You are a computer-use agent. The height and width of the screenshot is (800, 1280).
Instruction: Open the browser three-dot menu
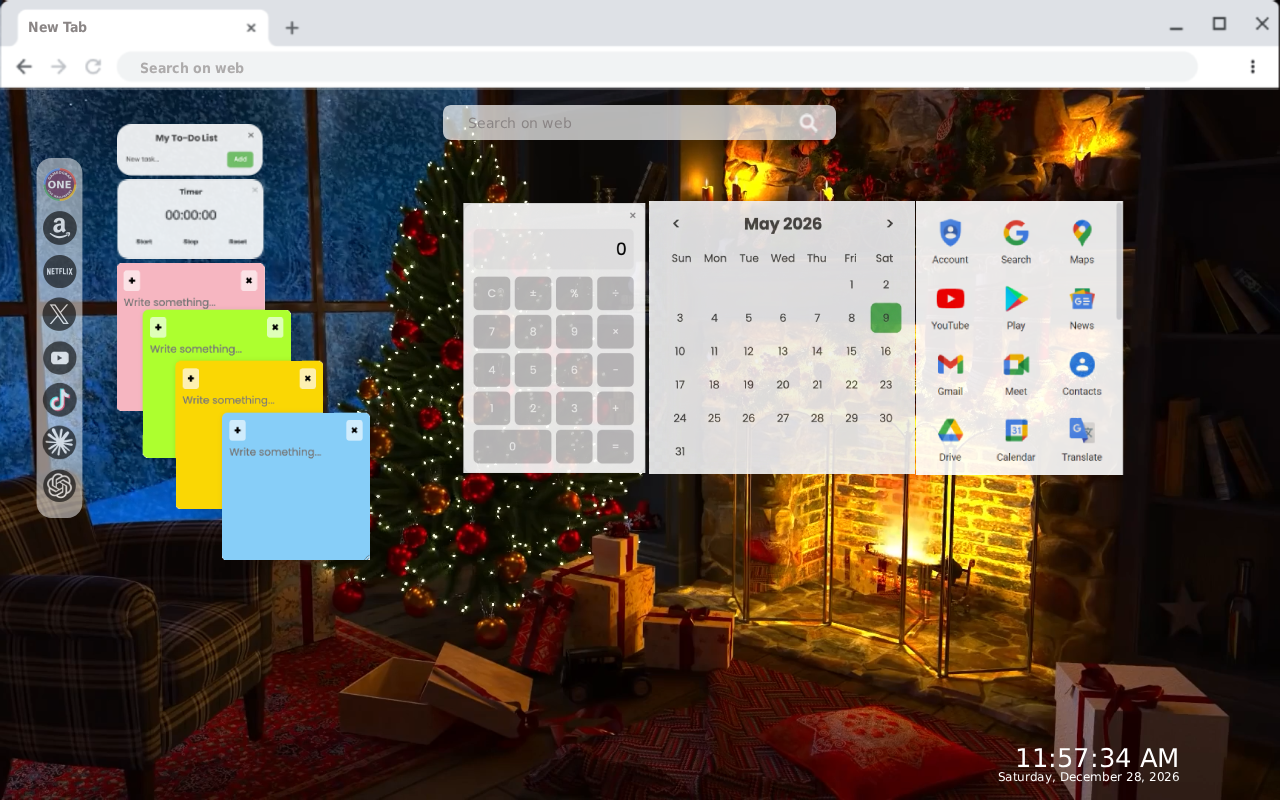1253,67
